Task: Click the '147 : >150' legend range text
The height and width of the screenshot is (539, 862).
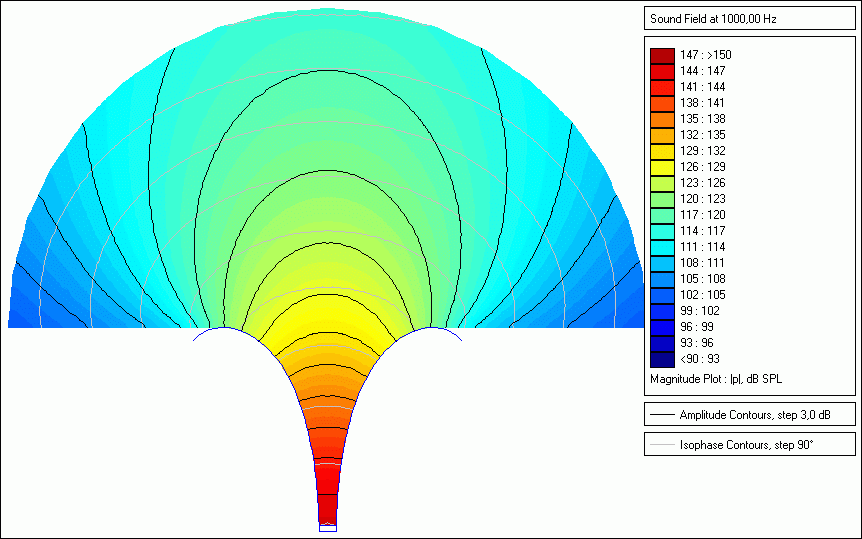Action: [x=706, y=55]
